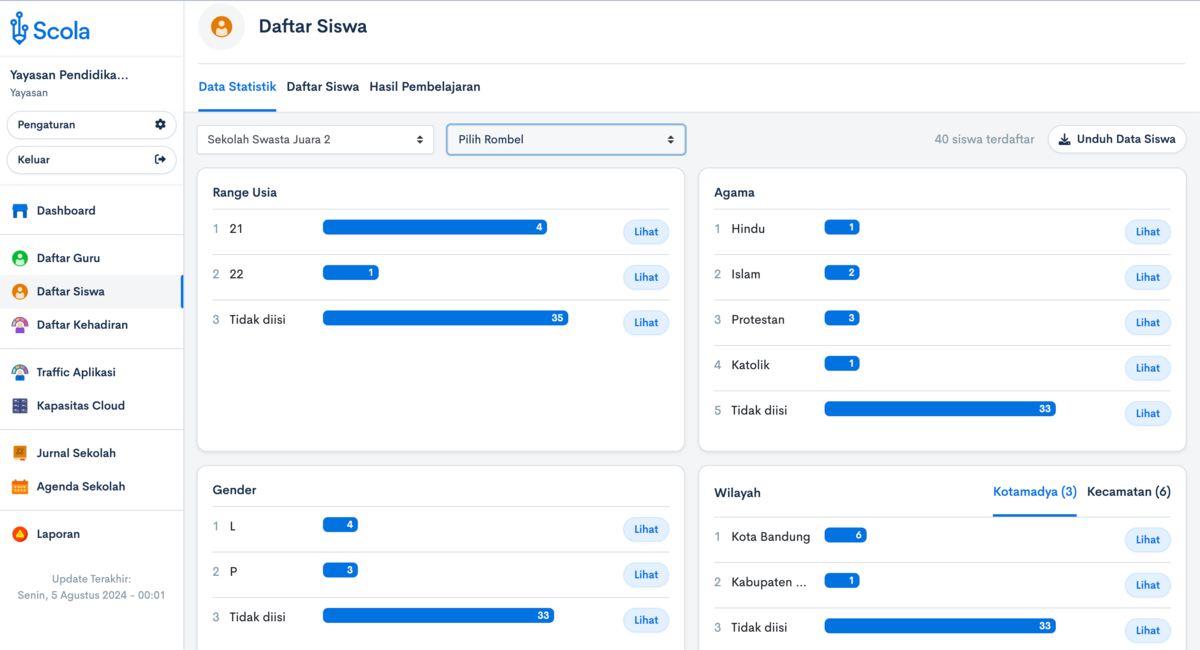Open the Pilih Rombel dropdown
1200x650 pixels.
coord(566,140)
